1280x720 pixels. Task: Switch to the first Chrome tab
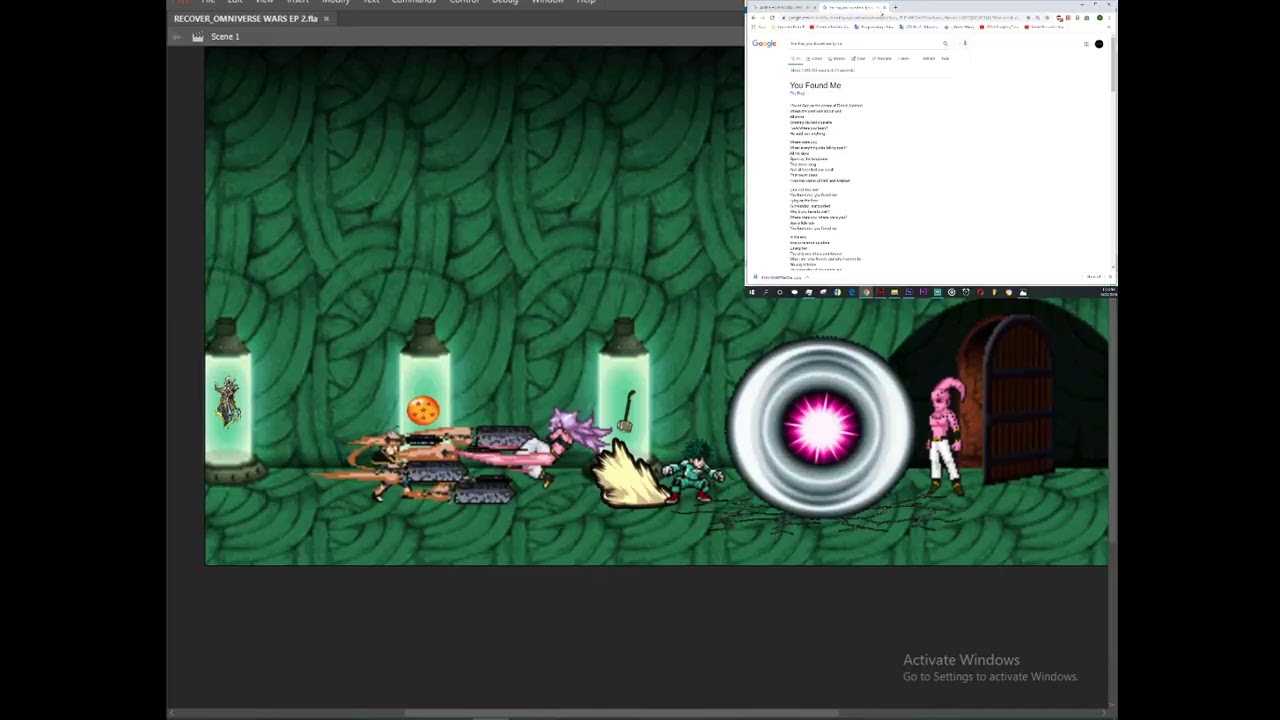click(786, 7)
